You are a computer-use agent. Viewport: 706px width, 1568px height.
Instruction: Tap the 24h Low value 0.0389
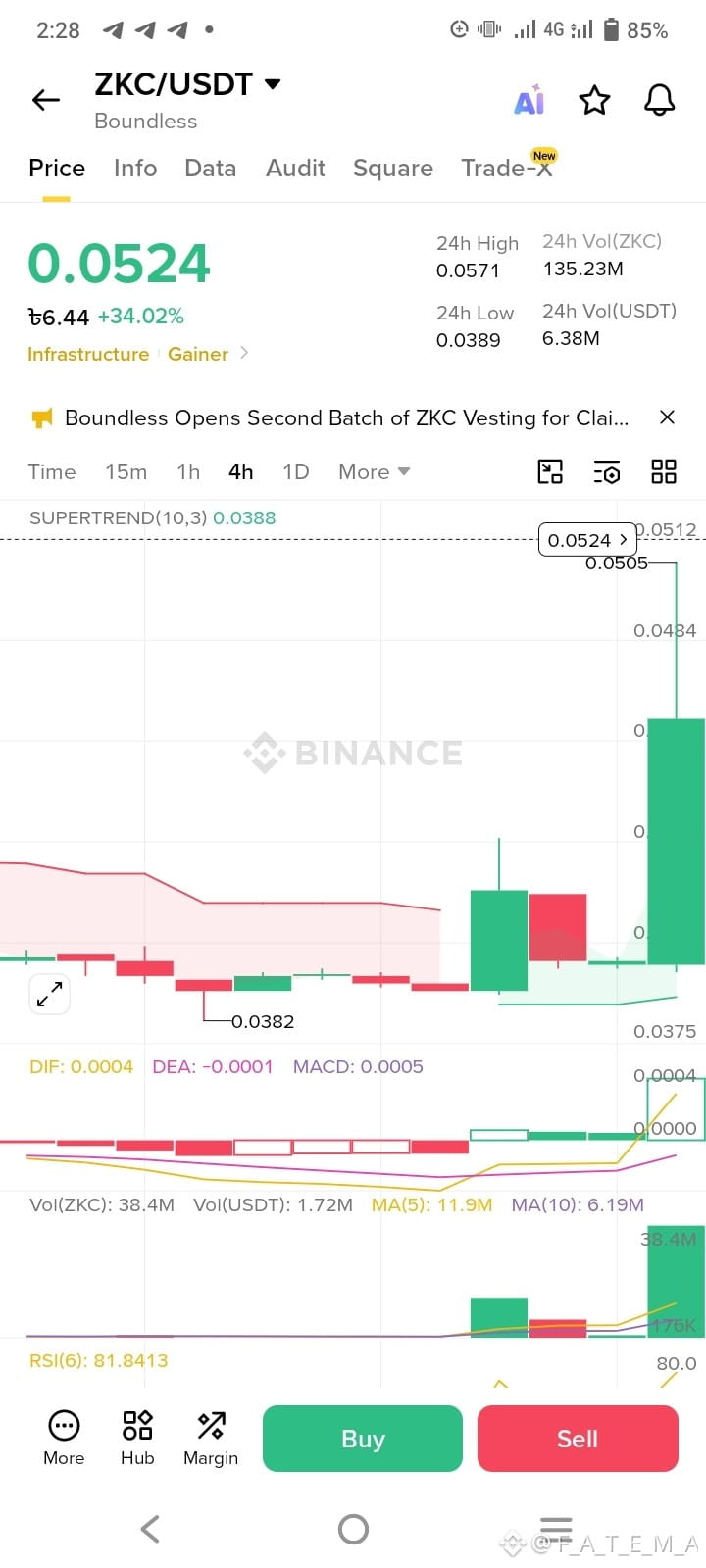[468, 340]
